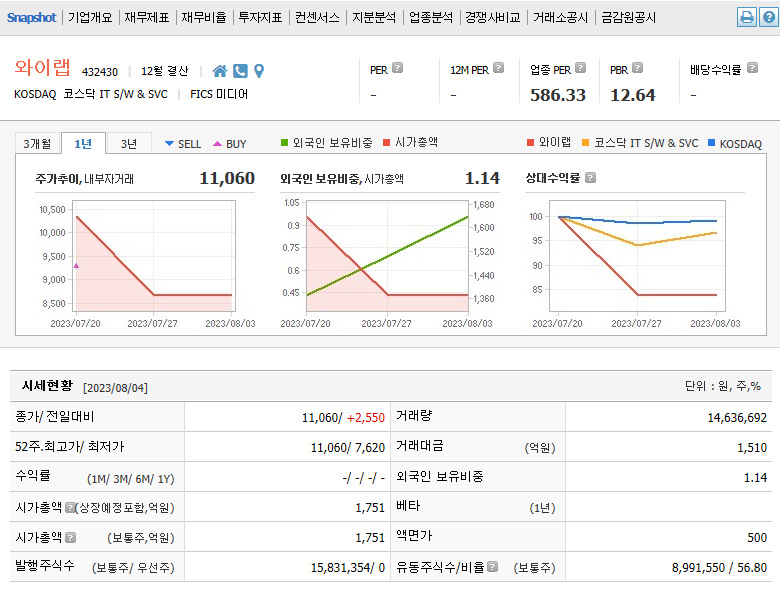The image size is (780, 593).
Task: Click the FICS 미디어 sector label
Action: [219, 94]
